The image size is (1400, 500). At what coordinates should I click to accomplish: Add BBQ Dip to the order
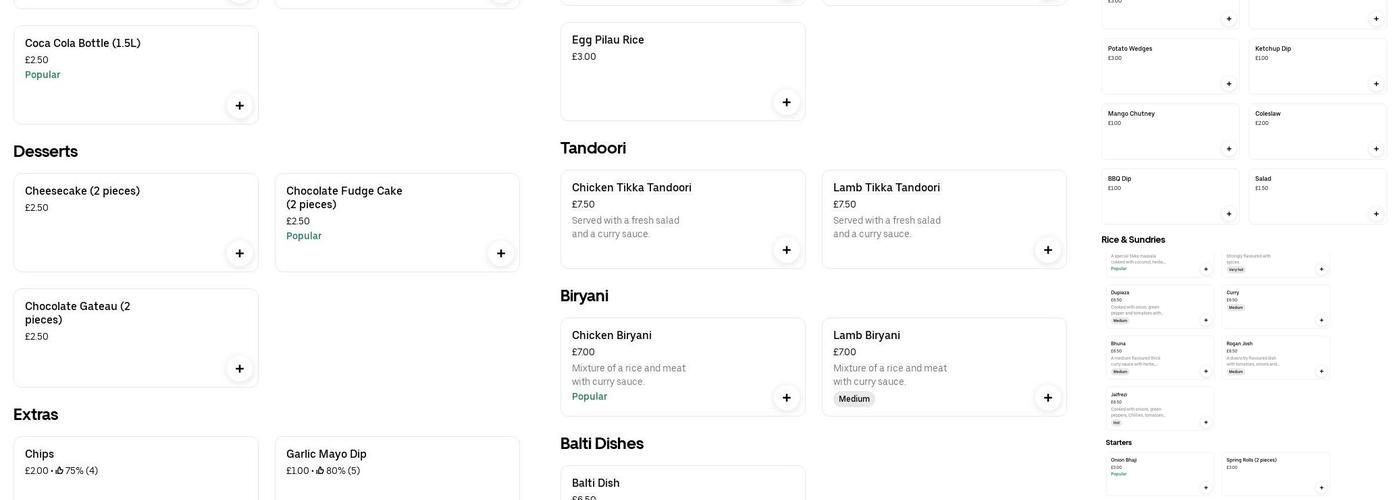[1229, 214]
